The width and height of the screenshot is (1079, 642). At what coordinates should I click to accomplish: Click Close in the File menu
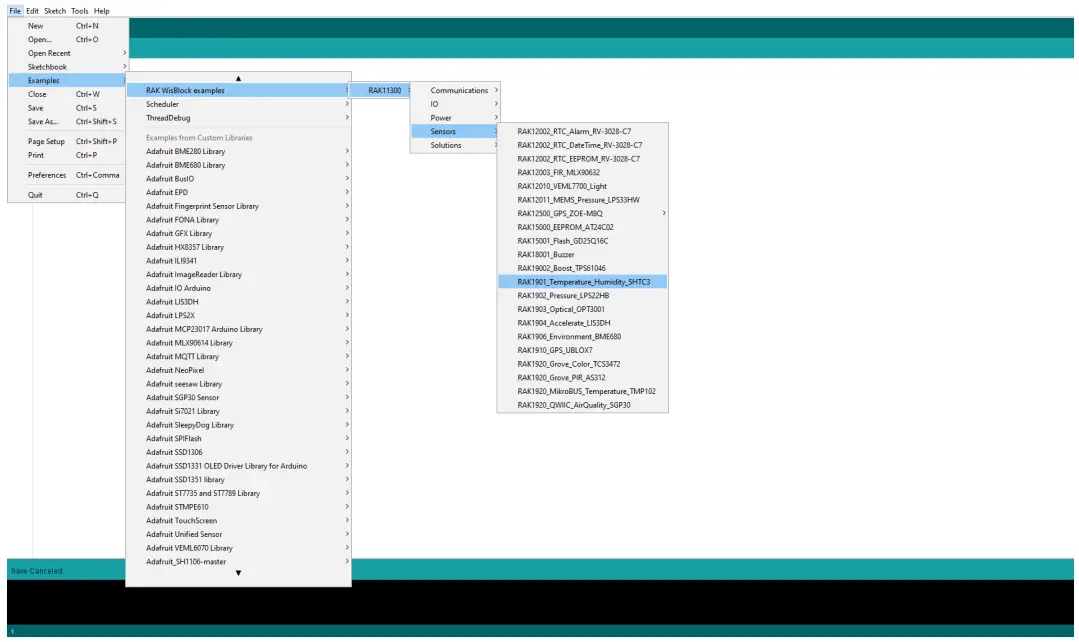pyautogui.click(x=67, y=94)
